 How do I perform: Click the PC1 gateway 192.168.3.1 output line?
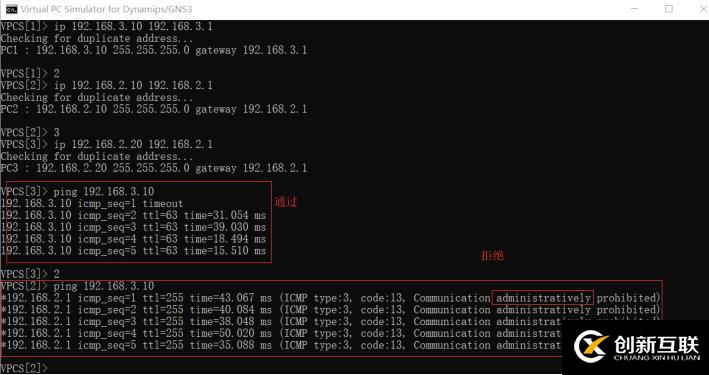tap(154, 50)
